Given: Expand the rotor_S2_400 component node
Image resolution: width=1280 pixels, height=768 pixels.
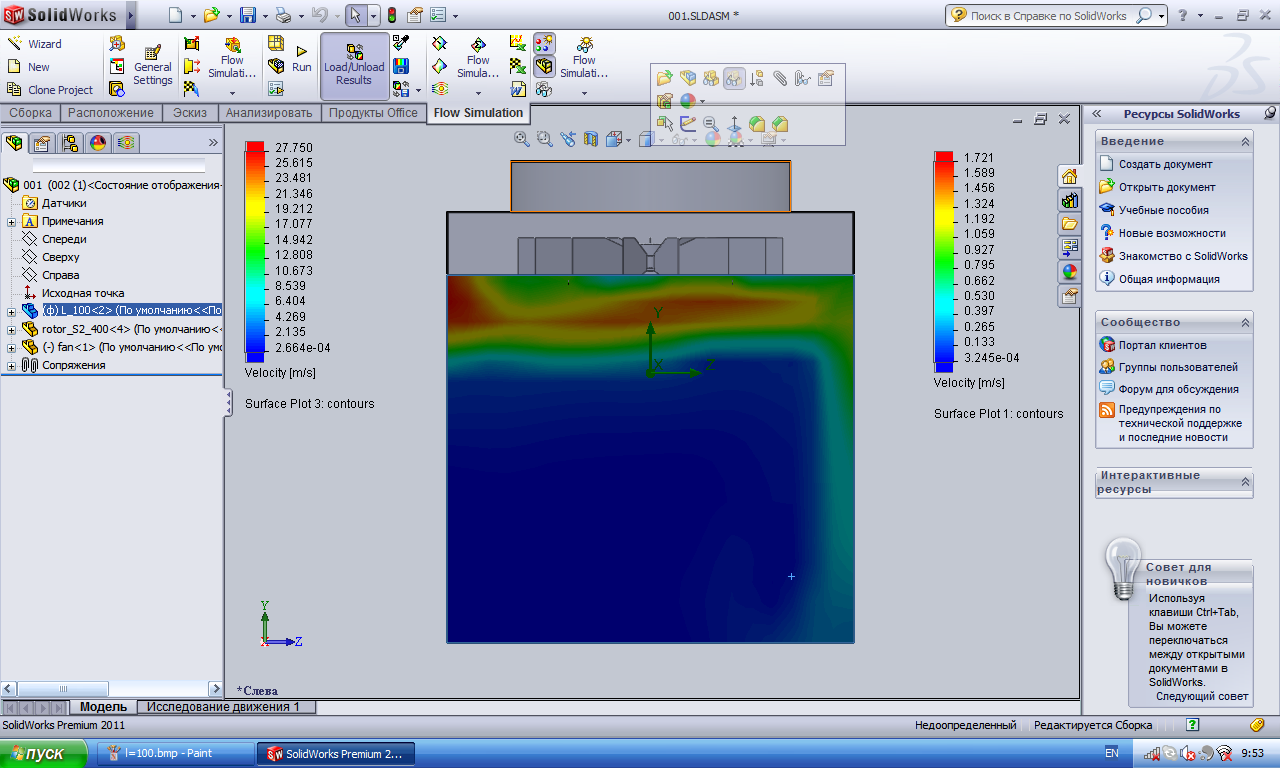Looking at the screenshot, I should click(x=12, y=329).
